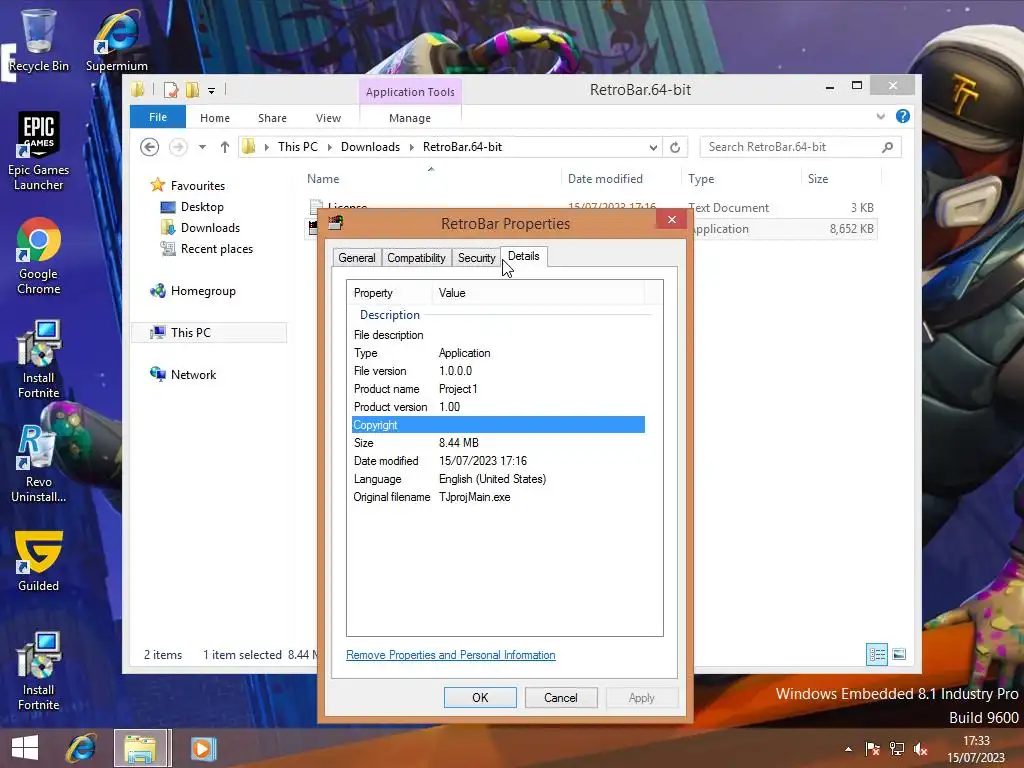Open the Install Fortnite icon below Chrome
Image resolution: width=1024 pixels, height=768 pixels.
point(38,359)
